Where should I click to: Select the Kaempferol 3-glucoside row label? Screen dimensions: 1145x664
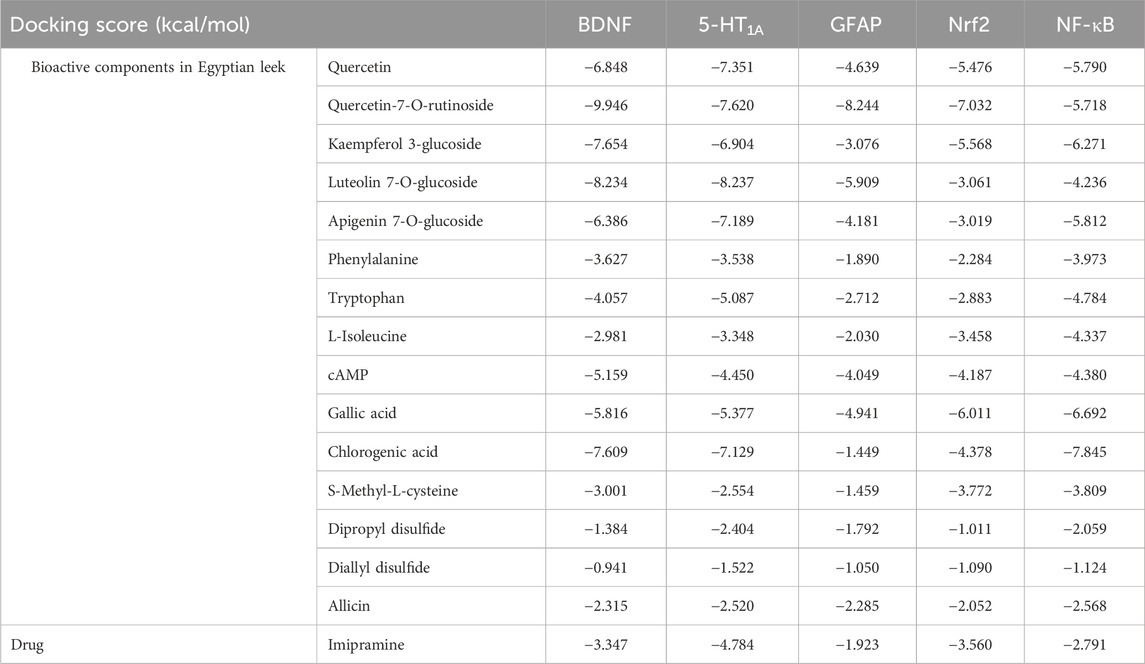[x=404, y=144]
